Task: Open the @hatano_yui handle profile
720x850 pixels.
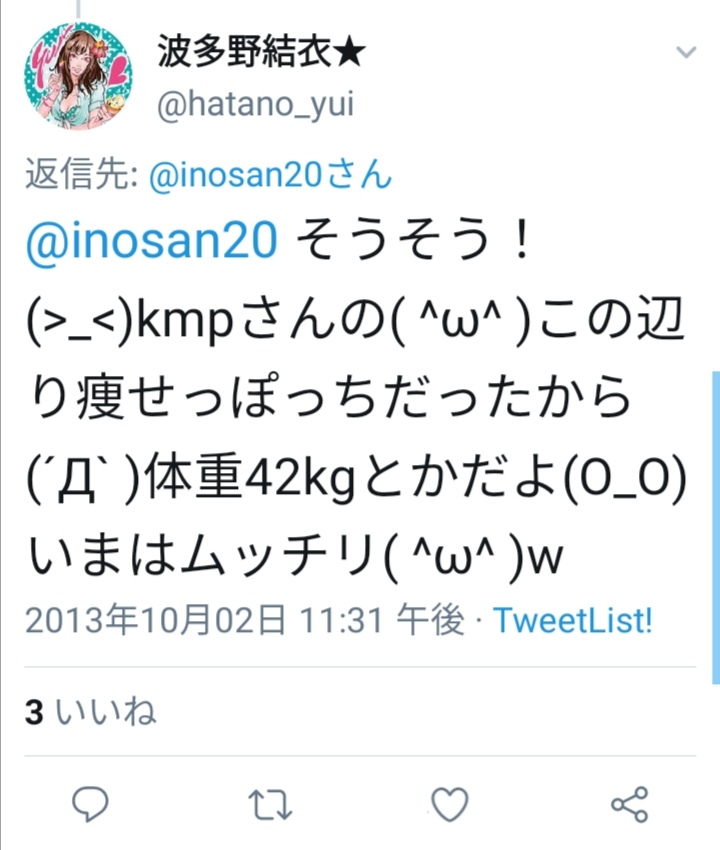Action: point(255,105)
